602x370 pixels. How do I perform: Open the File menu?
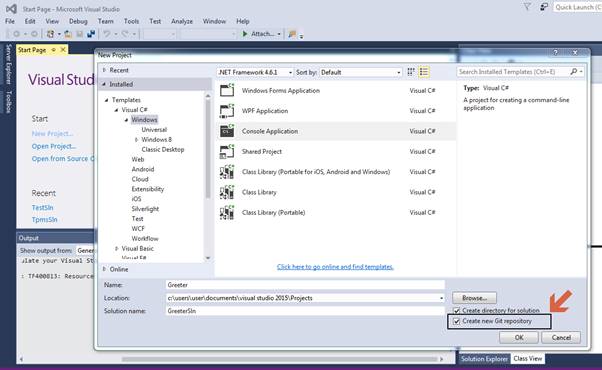coord(10,21)
